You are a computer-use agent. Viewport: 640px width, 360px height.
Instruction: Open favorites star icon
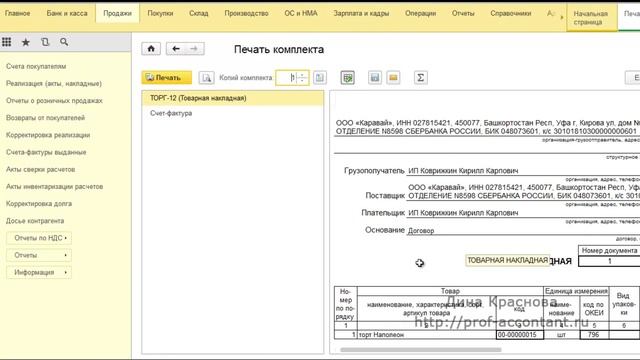[26, 42]
